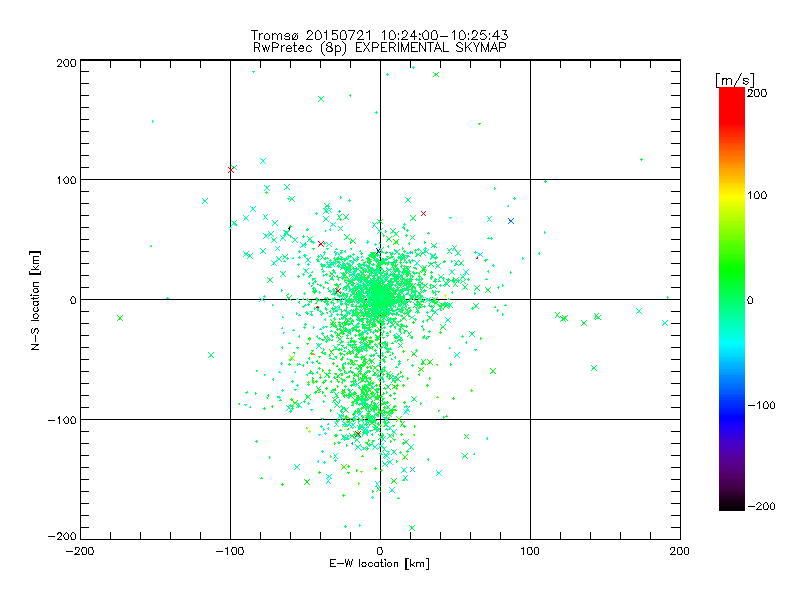Click the colorbar '200' top label
Image resolution: width=800 pixels, height=600 pixels.
coord(757,93)
